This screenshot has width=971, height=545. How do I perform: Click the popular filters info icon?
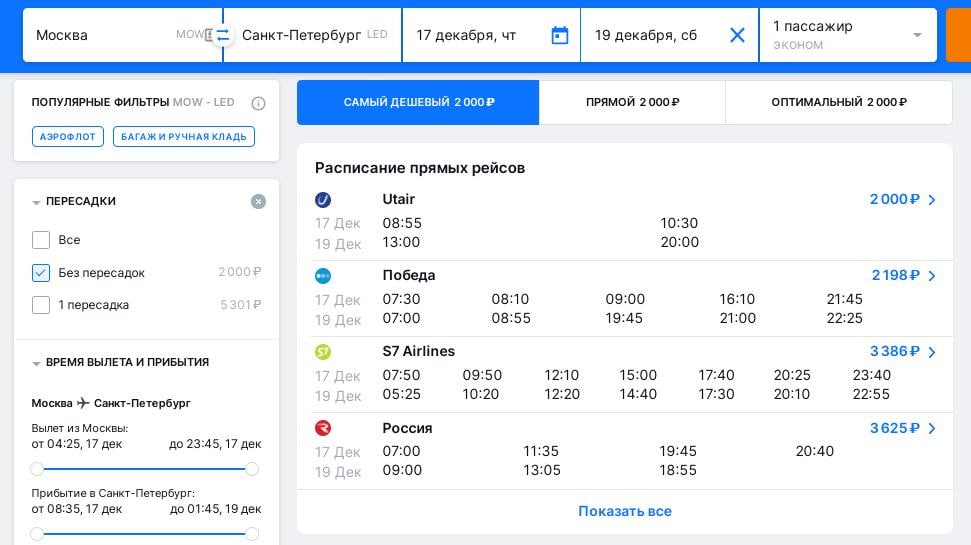(x=258, y=103)
